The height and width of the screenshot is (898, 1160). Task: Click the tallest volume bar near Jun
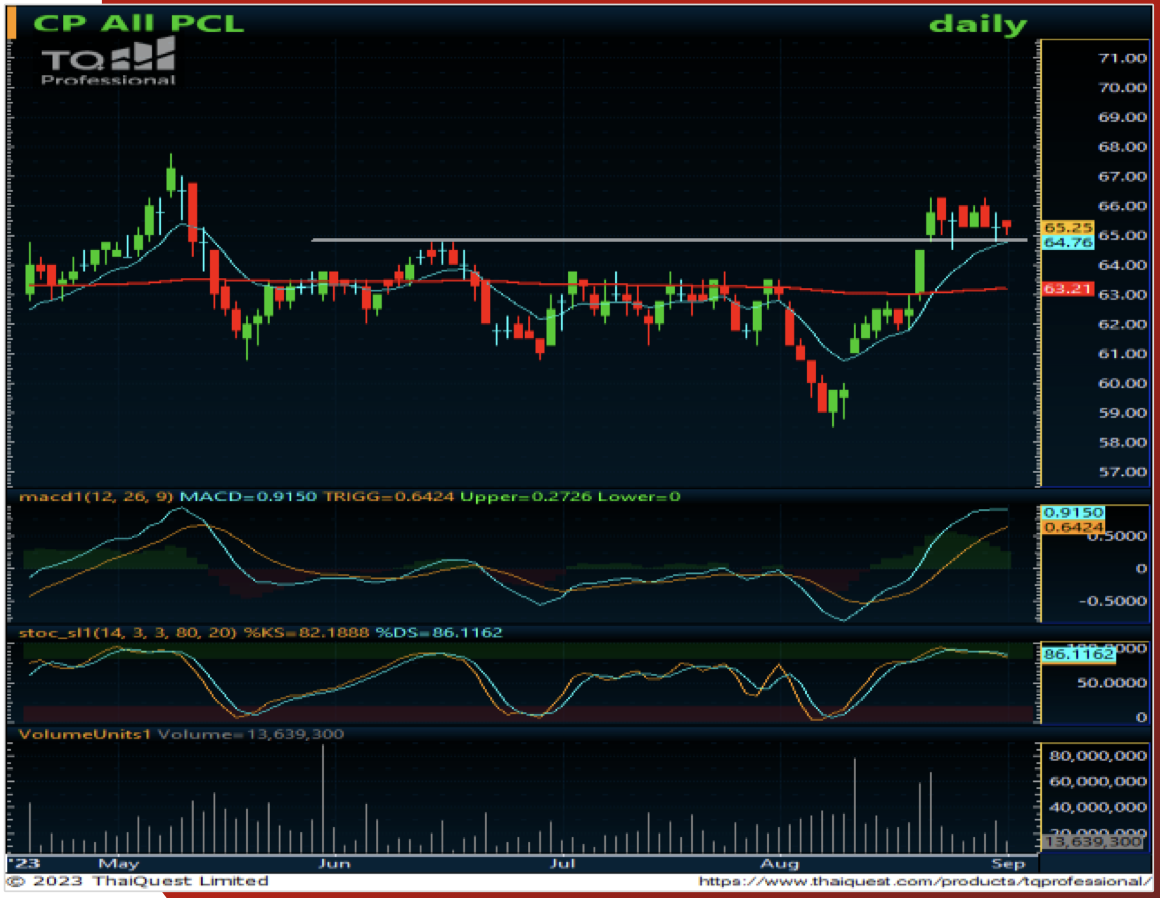coord(323,799)
